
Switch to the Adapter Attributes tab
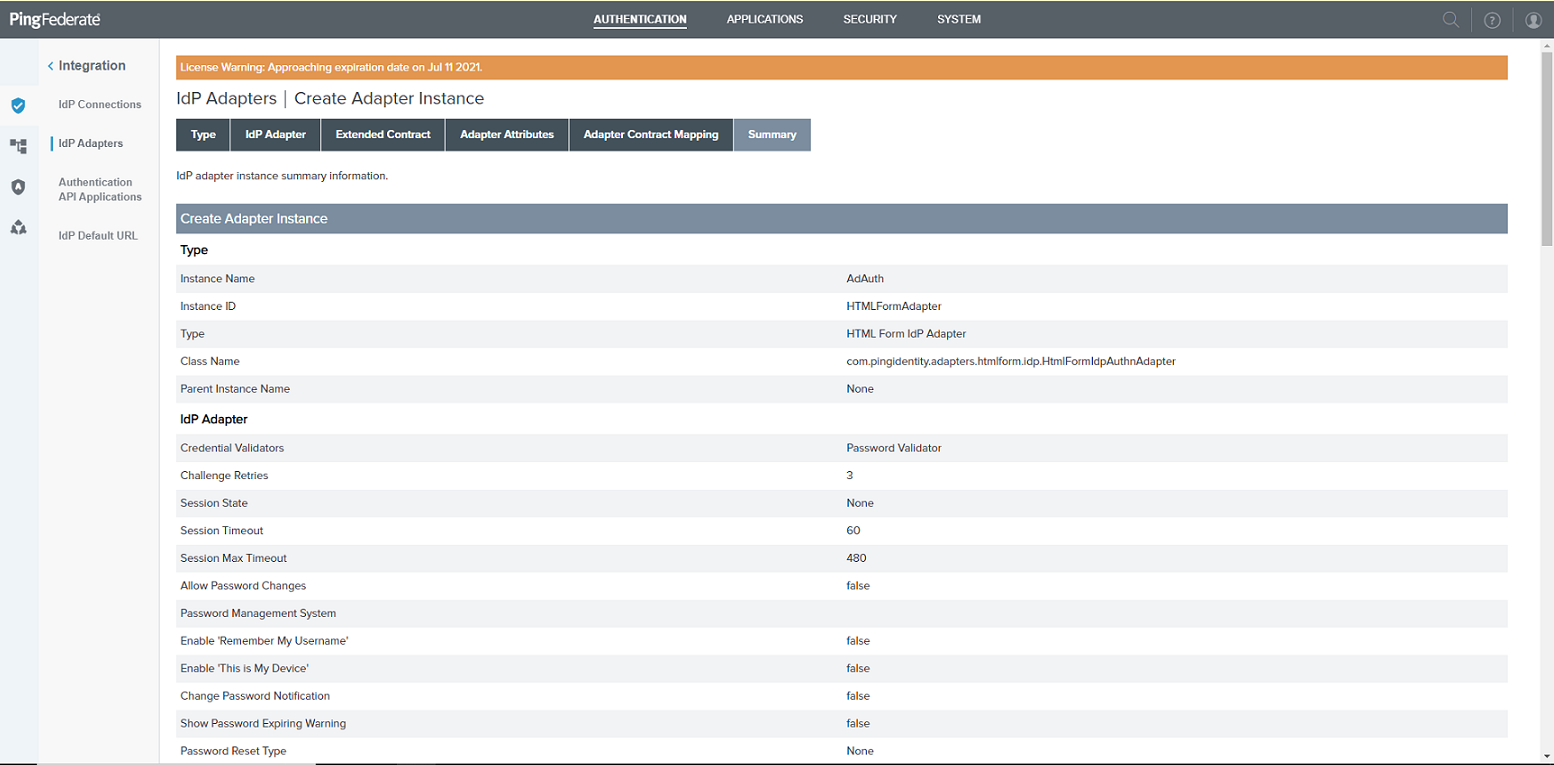[507, 135]
